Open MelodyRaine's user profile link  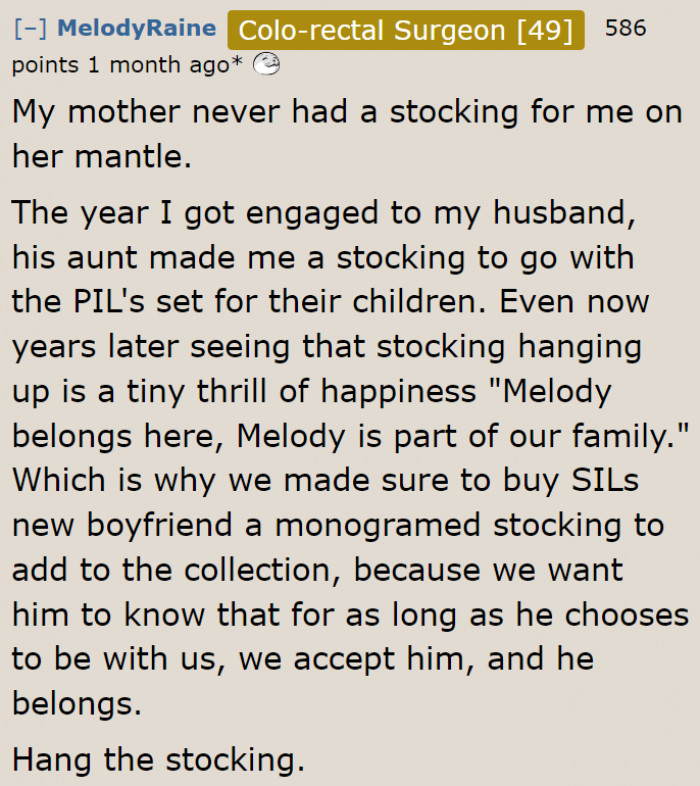point(137,28)
